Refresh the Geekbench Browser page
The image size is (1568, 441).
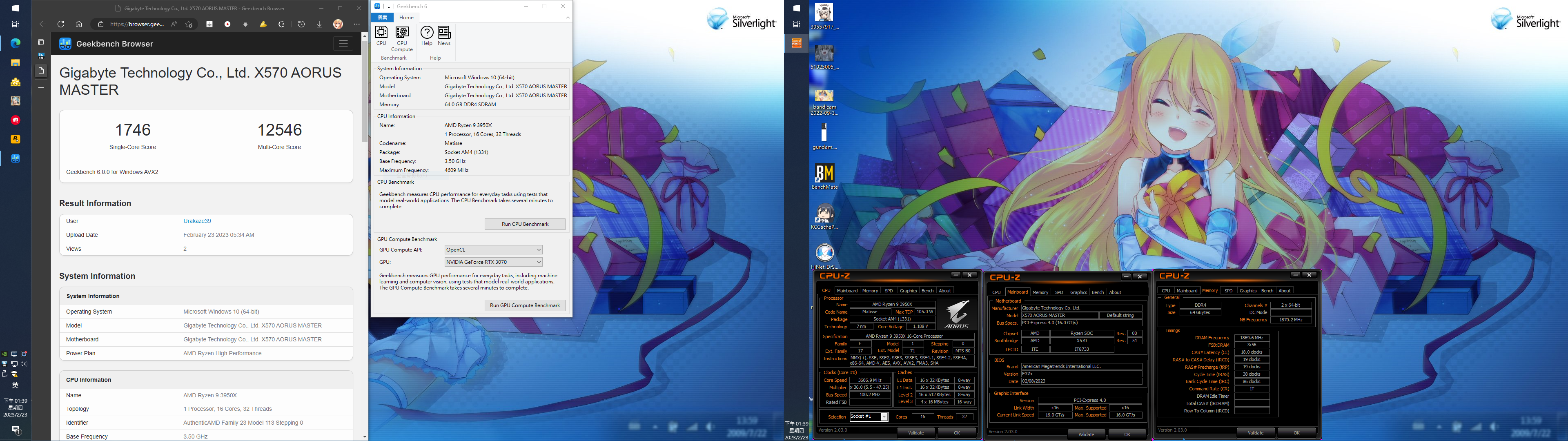61,24
